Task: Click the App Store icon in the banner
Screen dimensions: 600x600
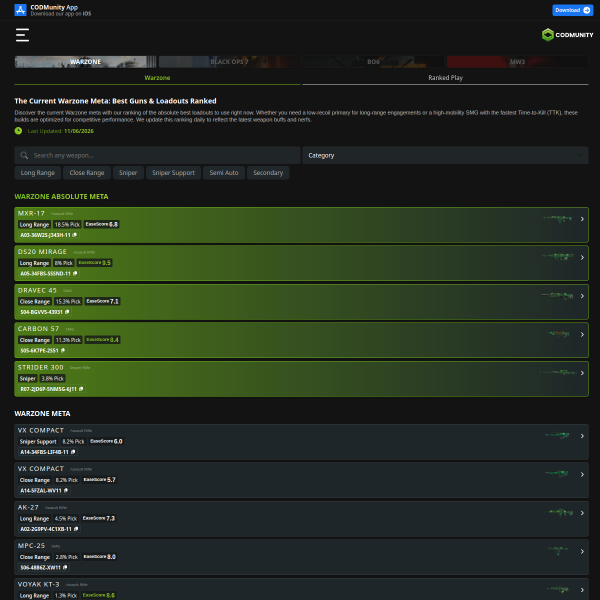Action: 20,10
